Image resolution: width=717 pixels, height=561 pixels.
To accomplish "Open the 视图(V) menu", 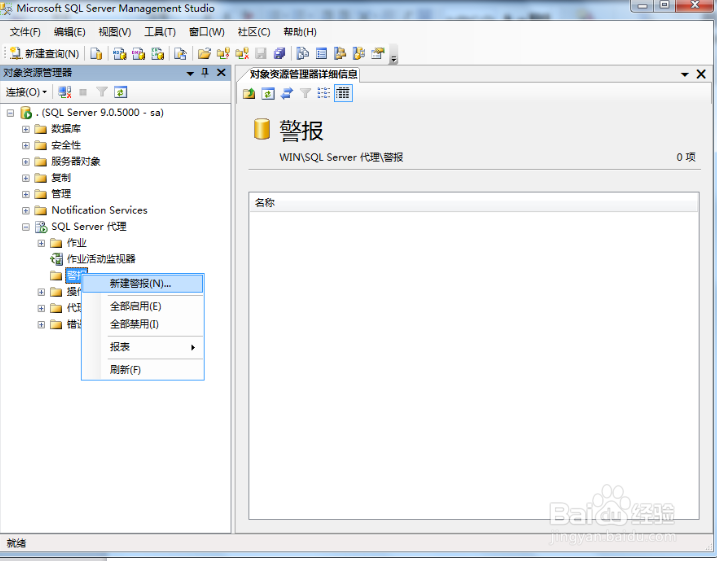I will (x=115, y=32).
